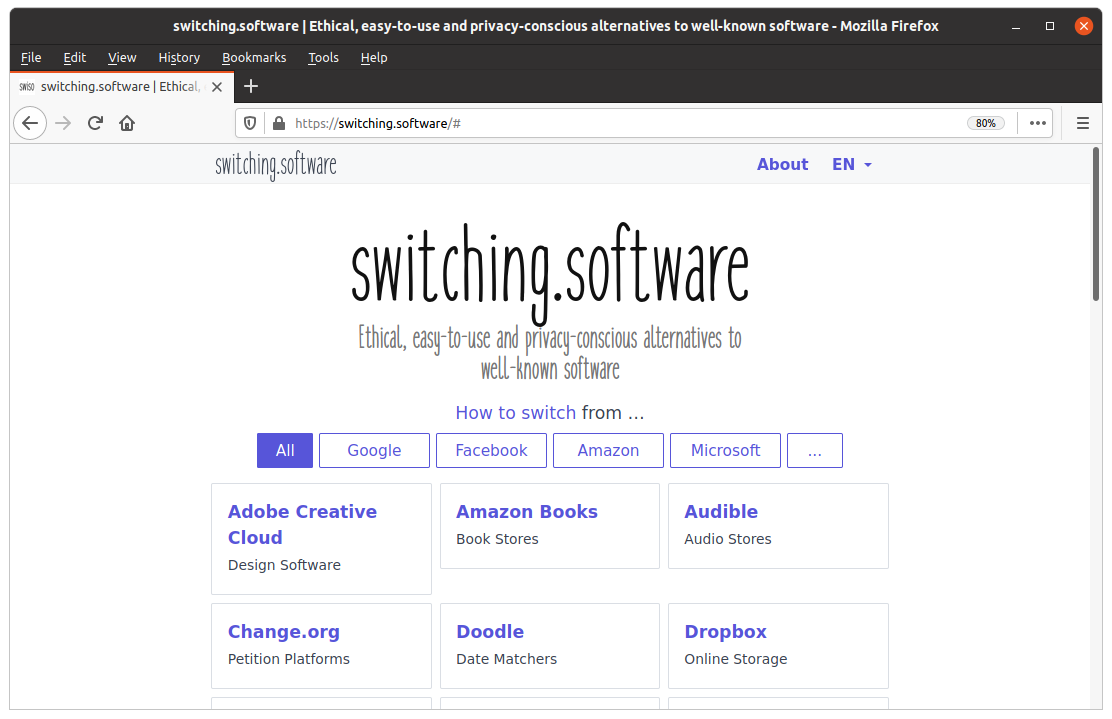
Task: Select the Microsoft filter
Action: (x=725, y=450)
